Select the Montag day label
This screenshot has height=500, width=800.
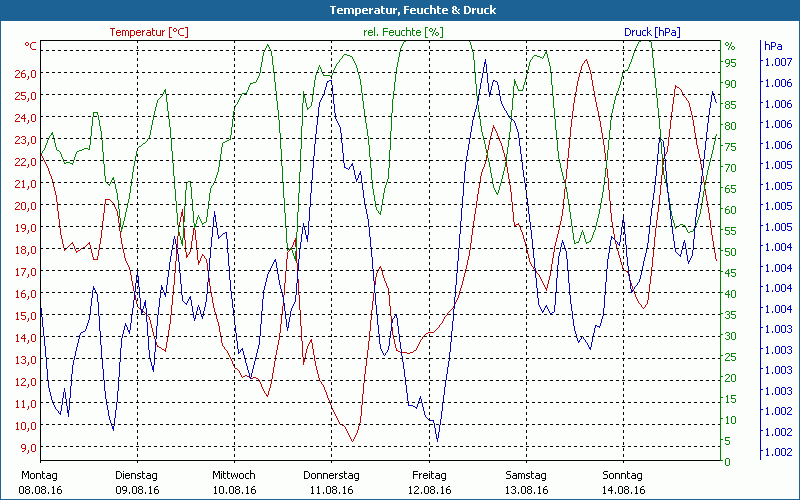click(x=39, y=475)
